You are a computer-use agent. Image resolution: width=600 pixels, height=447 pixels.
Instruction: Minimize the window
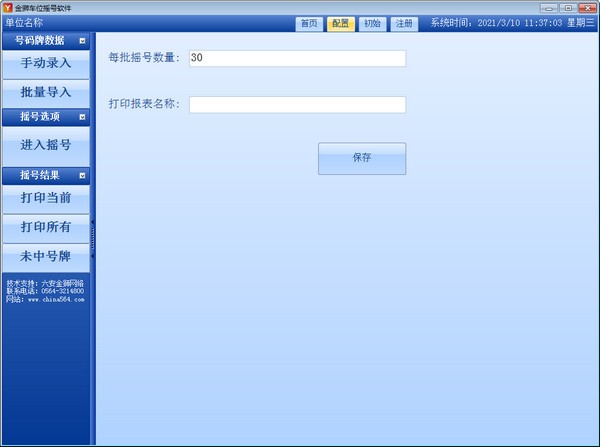click(x=548, y=8)
